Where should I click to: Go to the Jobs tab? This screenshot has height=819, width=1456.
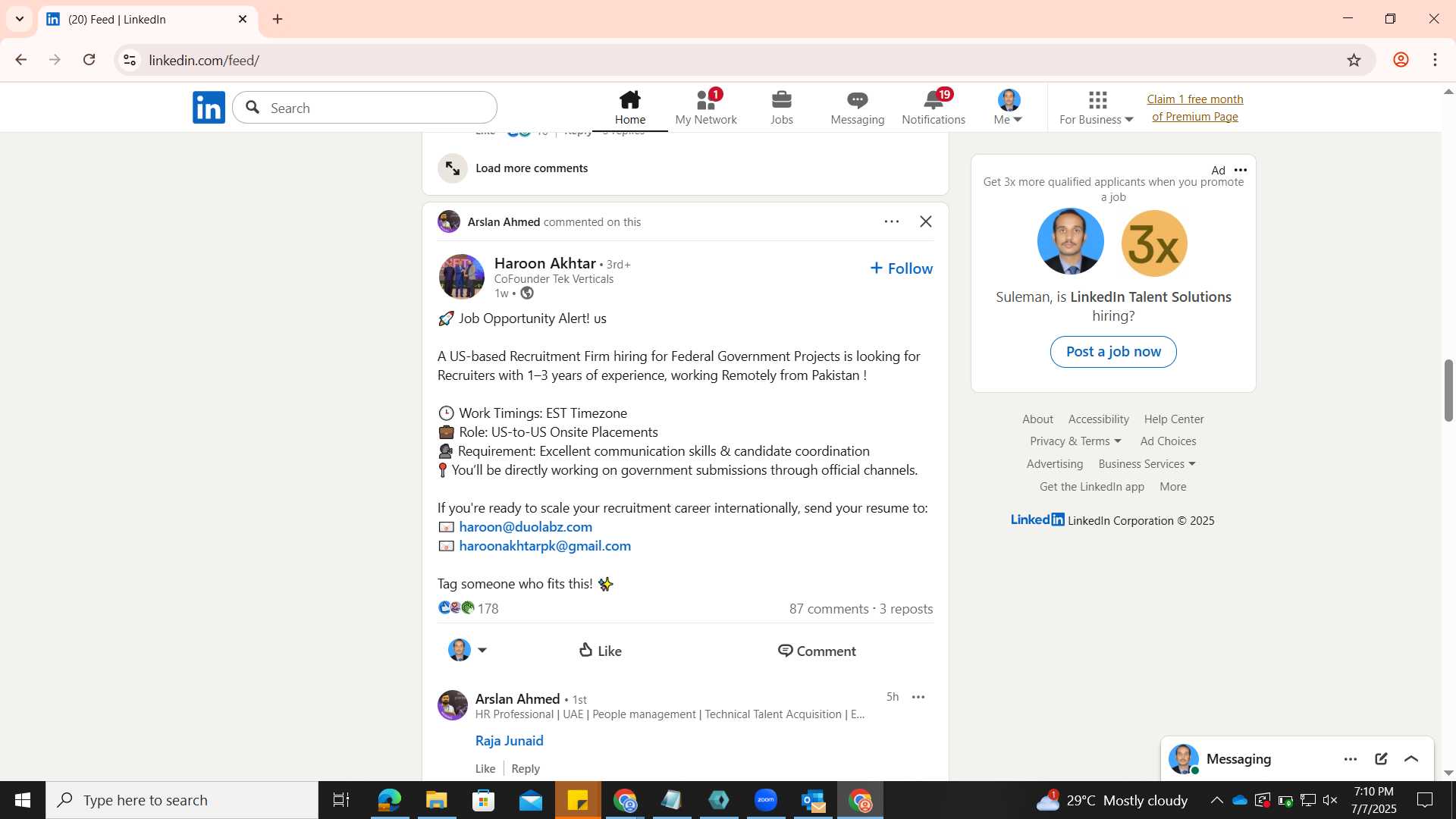pyautogui.click(x=781, y=108)
